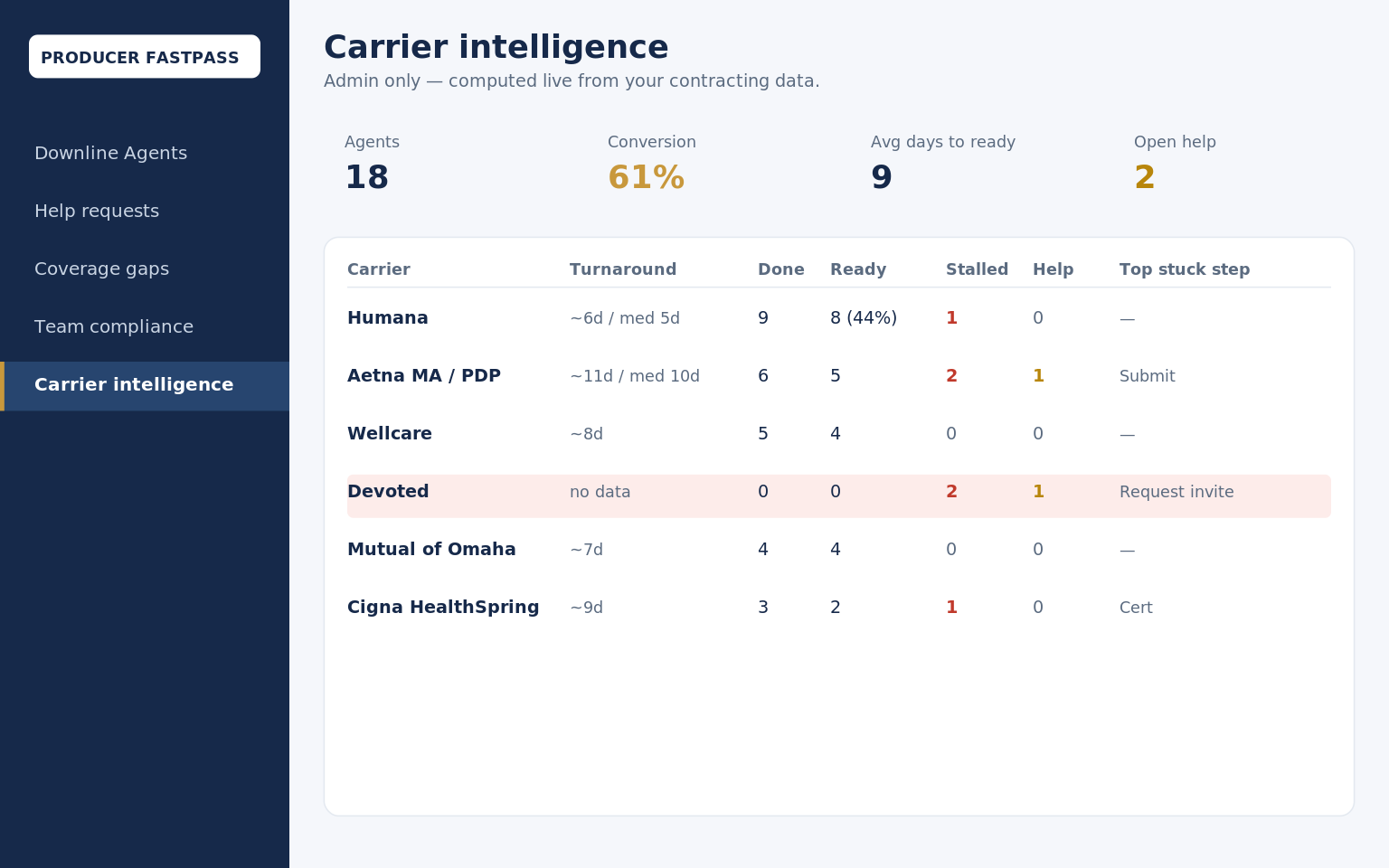Click Humana turnaround ~6d / med 5d
The height and width of the screenshot is (868, 1389).
[625, 318]
